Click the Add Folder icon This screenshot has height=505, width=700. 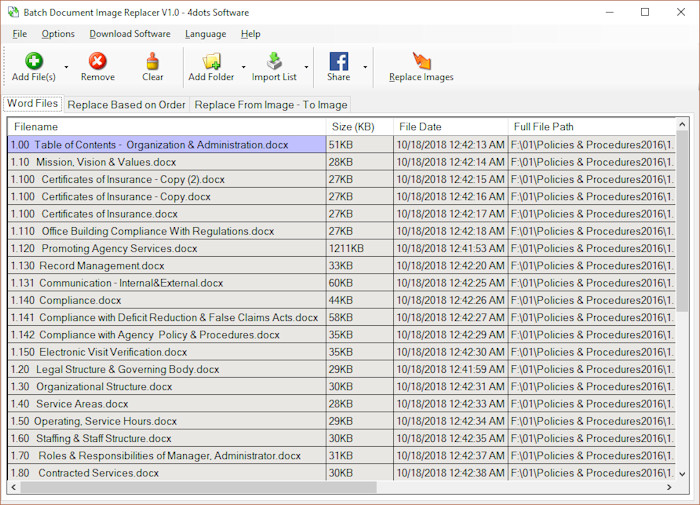212,61
